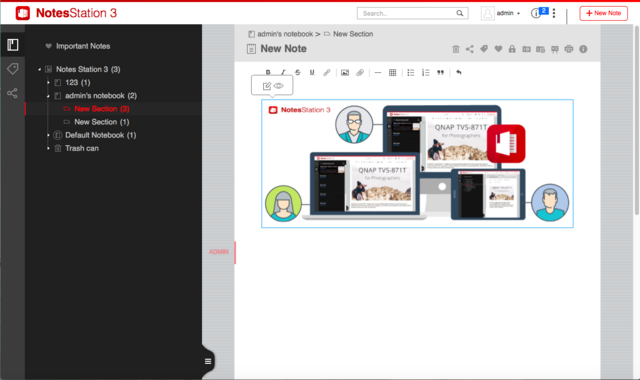Screen dimensions: 640x380
Task: Click the New Note title
Action: tap(283, 49)
